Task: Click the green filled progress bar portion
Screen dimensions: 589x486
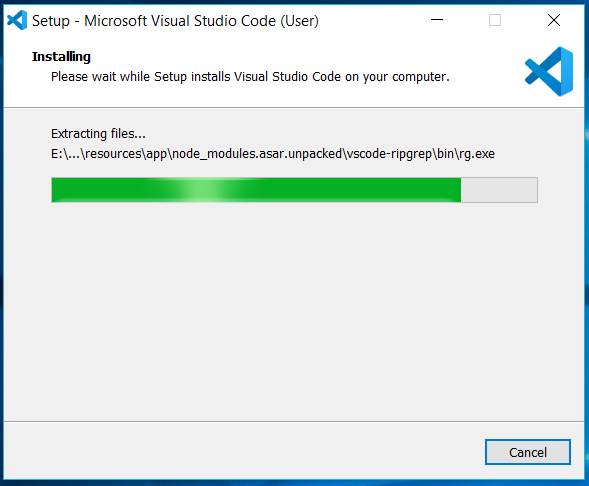Action: click(256, 190)
